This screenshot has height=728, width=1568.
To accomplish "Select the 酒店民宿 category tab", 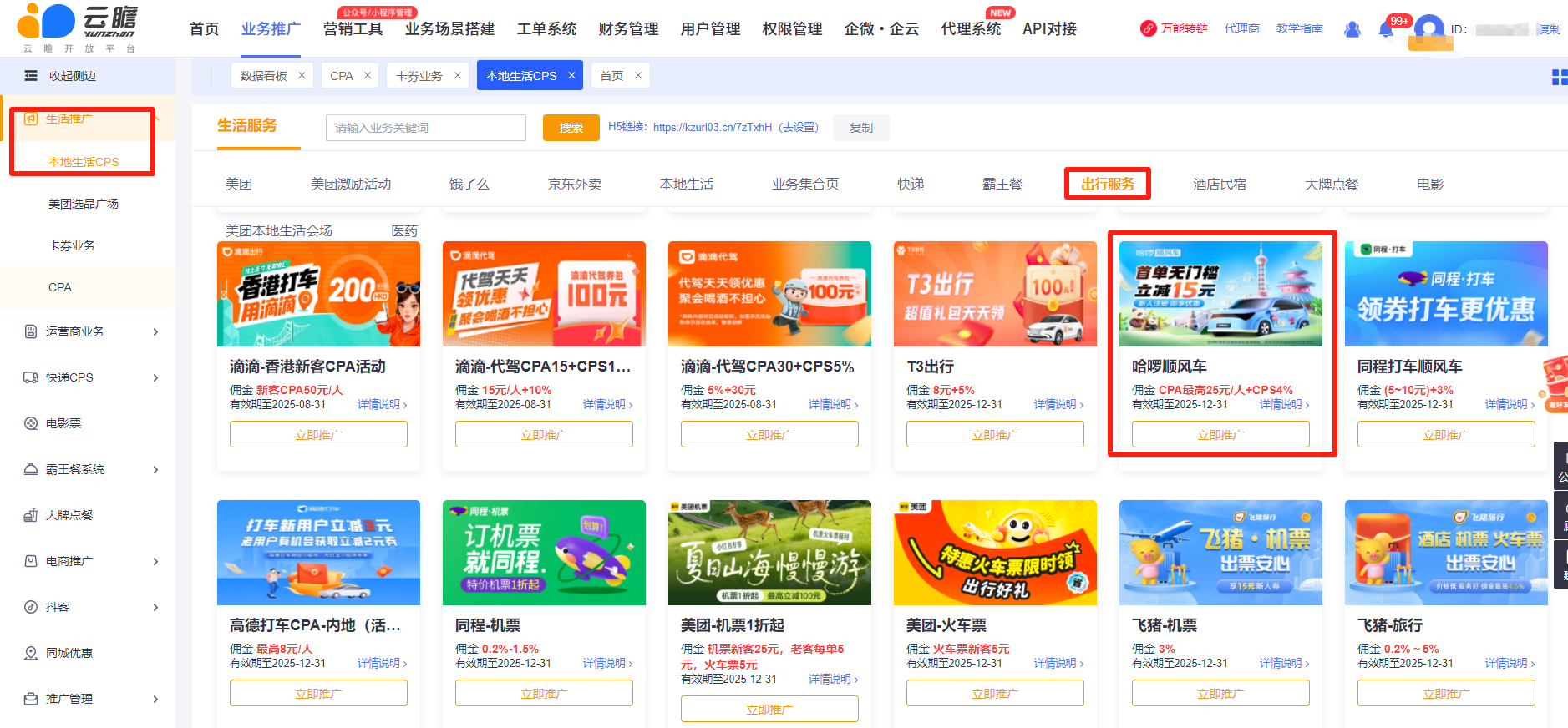I will (x=1220, y=184).
